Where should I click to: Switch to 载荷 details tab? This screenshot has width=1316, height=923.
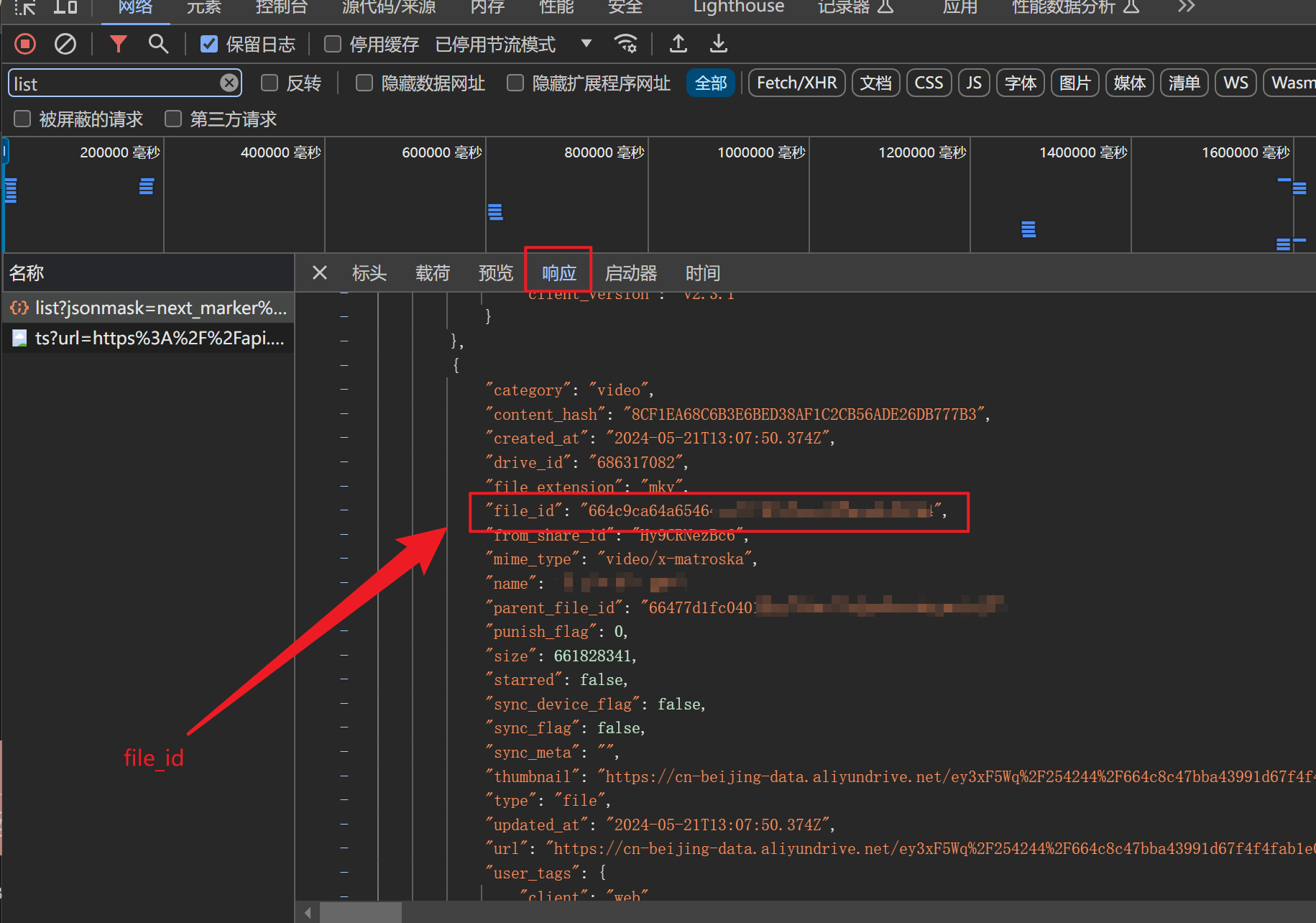pos(433,273)
